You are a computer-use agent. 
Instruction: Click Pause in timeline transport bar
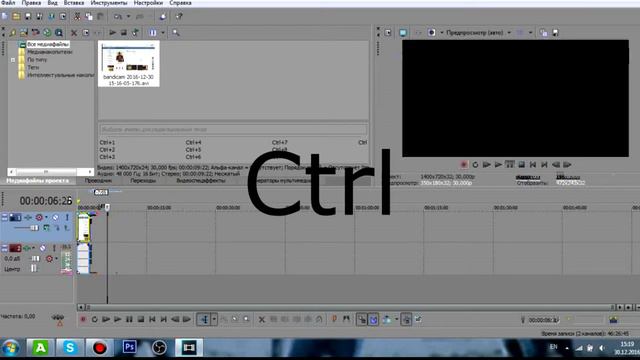click(129, 319)
